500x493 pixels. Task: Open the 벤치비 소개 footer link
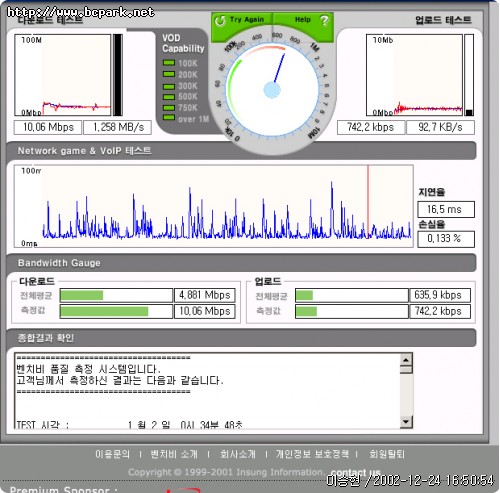point(174,454)
